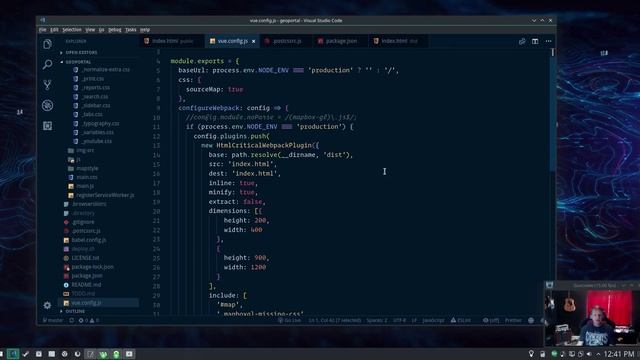Click the synchronize changes icon in status bar
Viewport: 640px width, 360px height.
click(71, 320)
